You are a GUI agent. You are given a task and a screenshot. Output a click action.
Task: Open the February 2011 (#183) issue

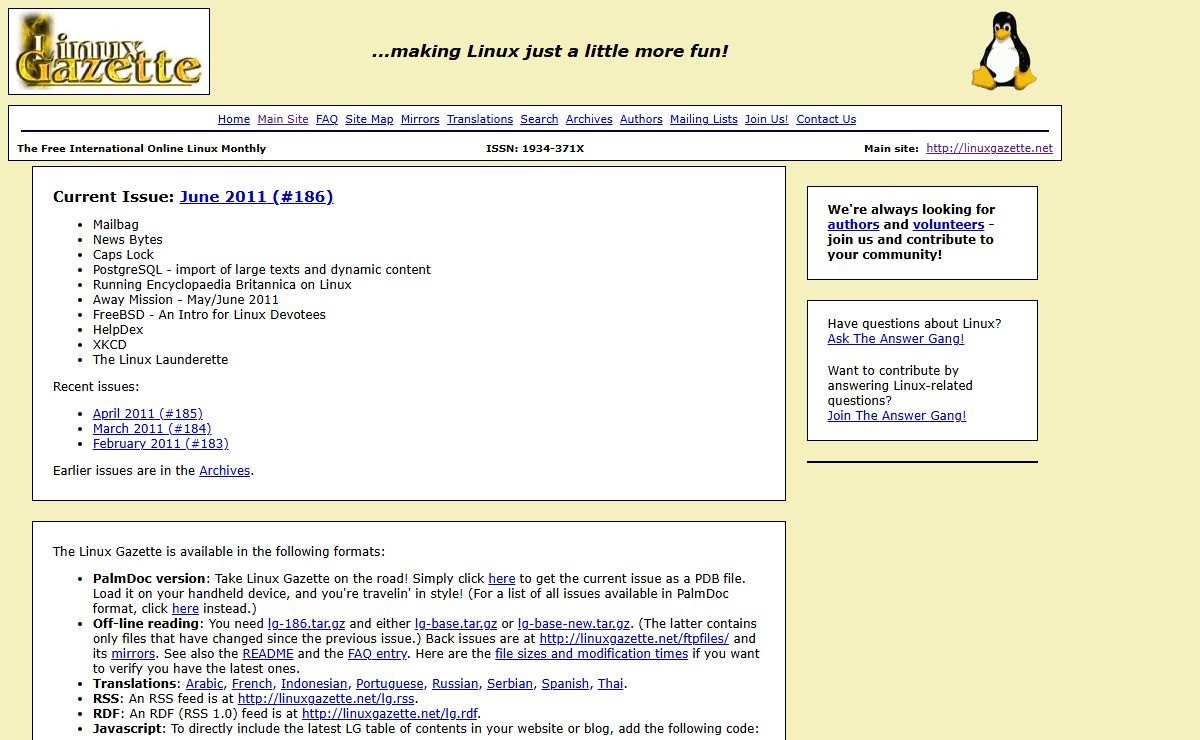(x=161, y=444)
